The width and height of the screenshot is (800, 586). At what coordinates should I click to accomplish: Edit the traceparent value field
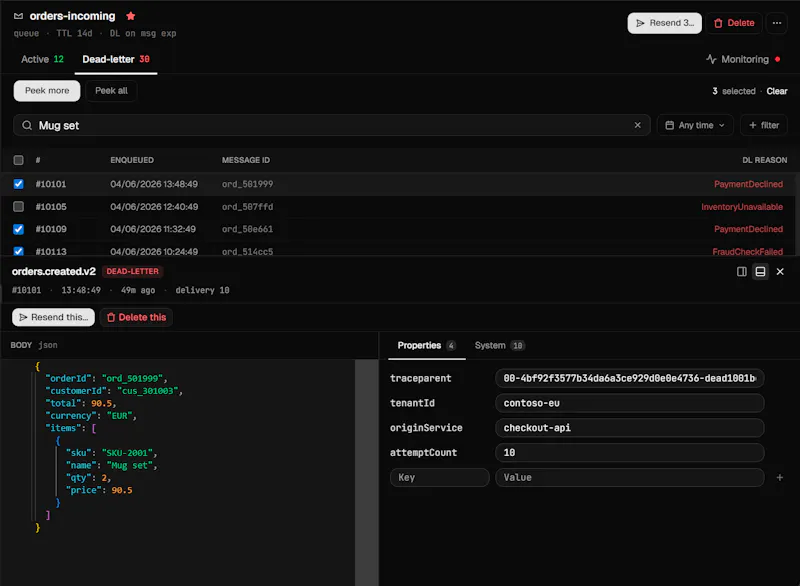click(629, 378)
